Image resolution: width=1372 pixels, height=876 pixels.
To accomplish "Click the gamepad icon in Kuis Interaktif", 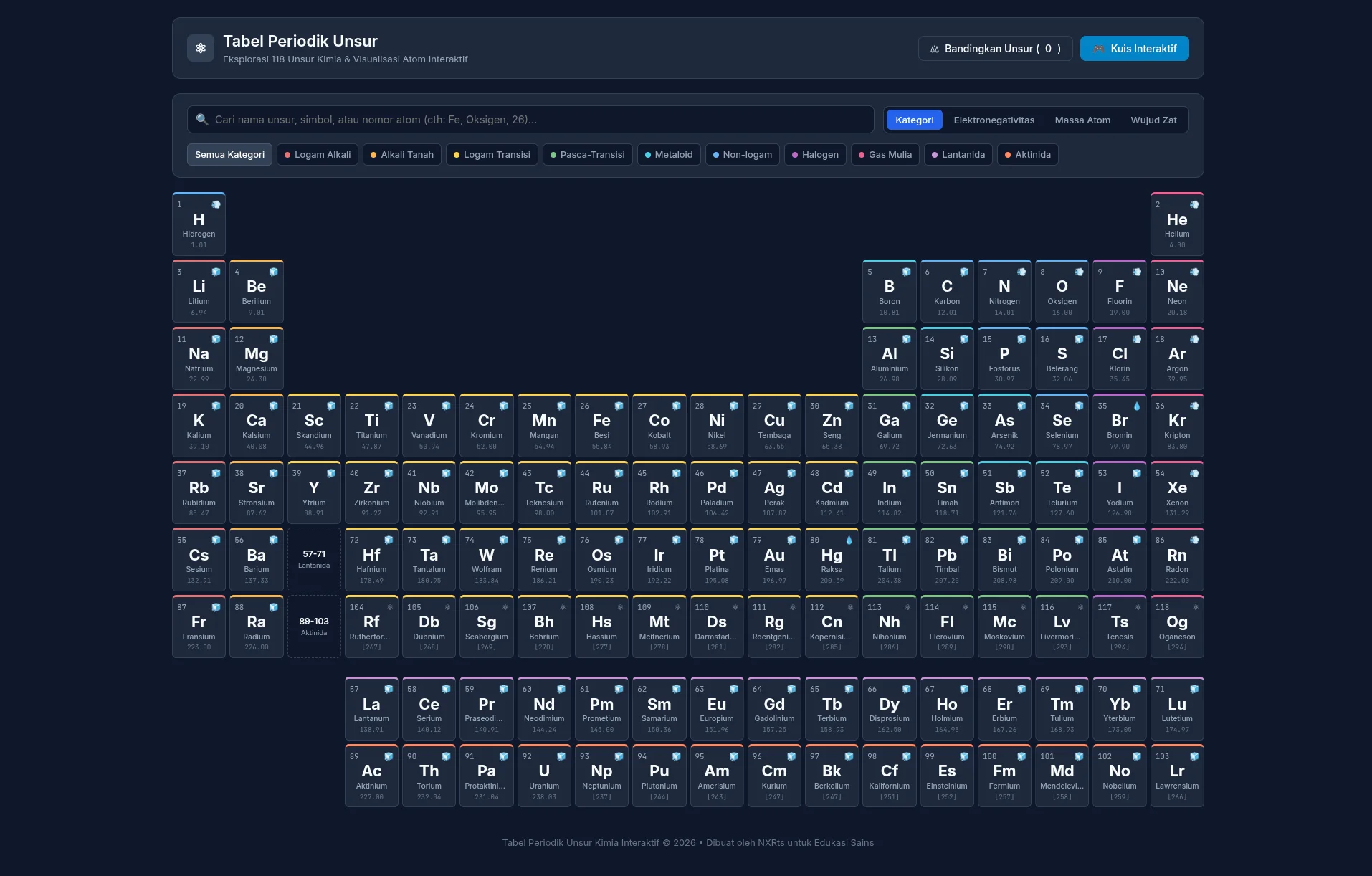I will point(1098,49).
